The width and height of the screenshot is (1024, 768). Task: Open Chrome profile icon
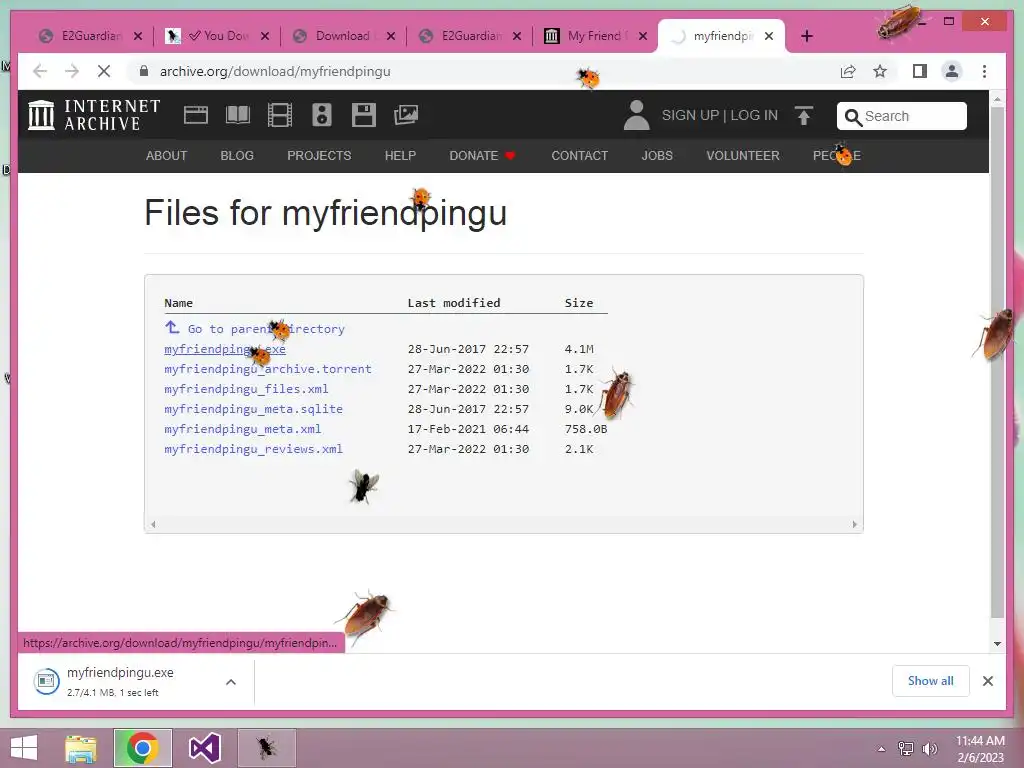pos(952,71)
